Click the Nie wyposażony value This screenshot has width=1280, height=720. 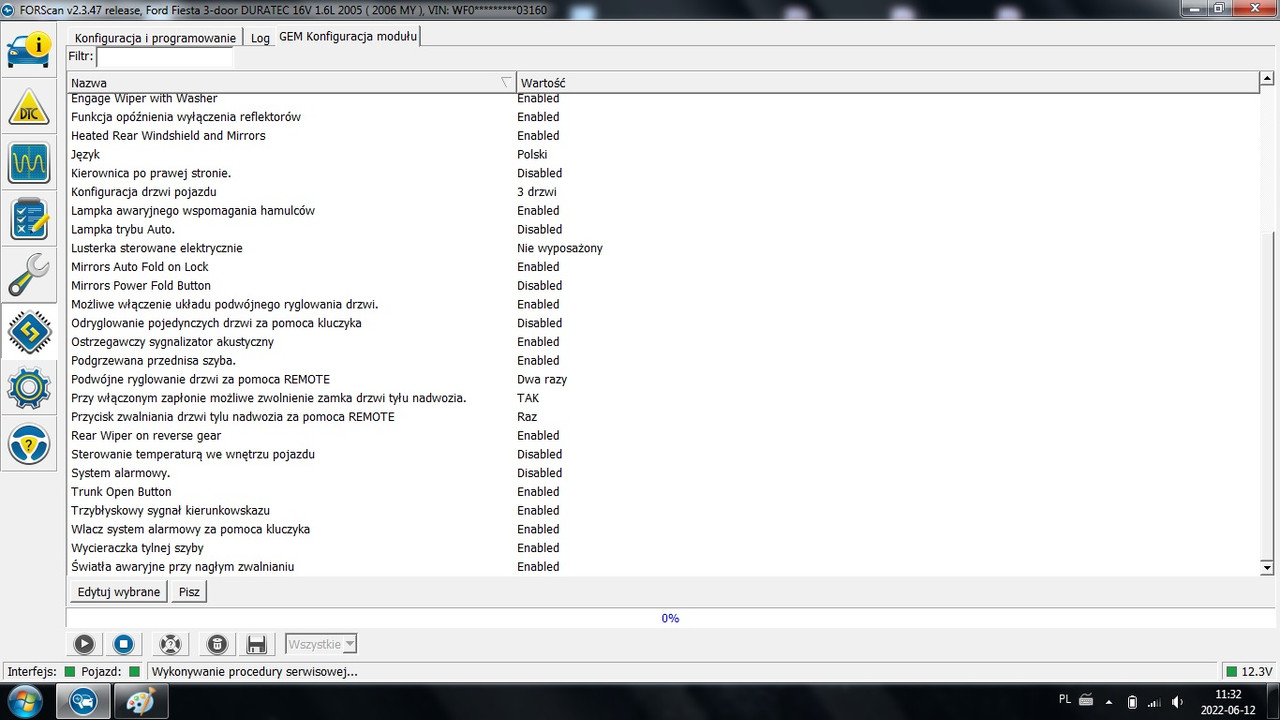coord(560,248)
